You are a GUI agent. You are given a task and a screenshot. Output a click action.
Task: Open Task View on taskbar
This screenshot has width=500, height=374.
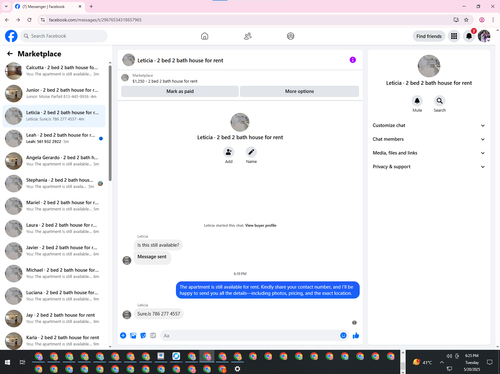point(22,362)
